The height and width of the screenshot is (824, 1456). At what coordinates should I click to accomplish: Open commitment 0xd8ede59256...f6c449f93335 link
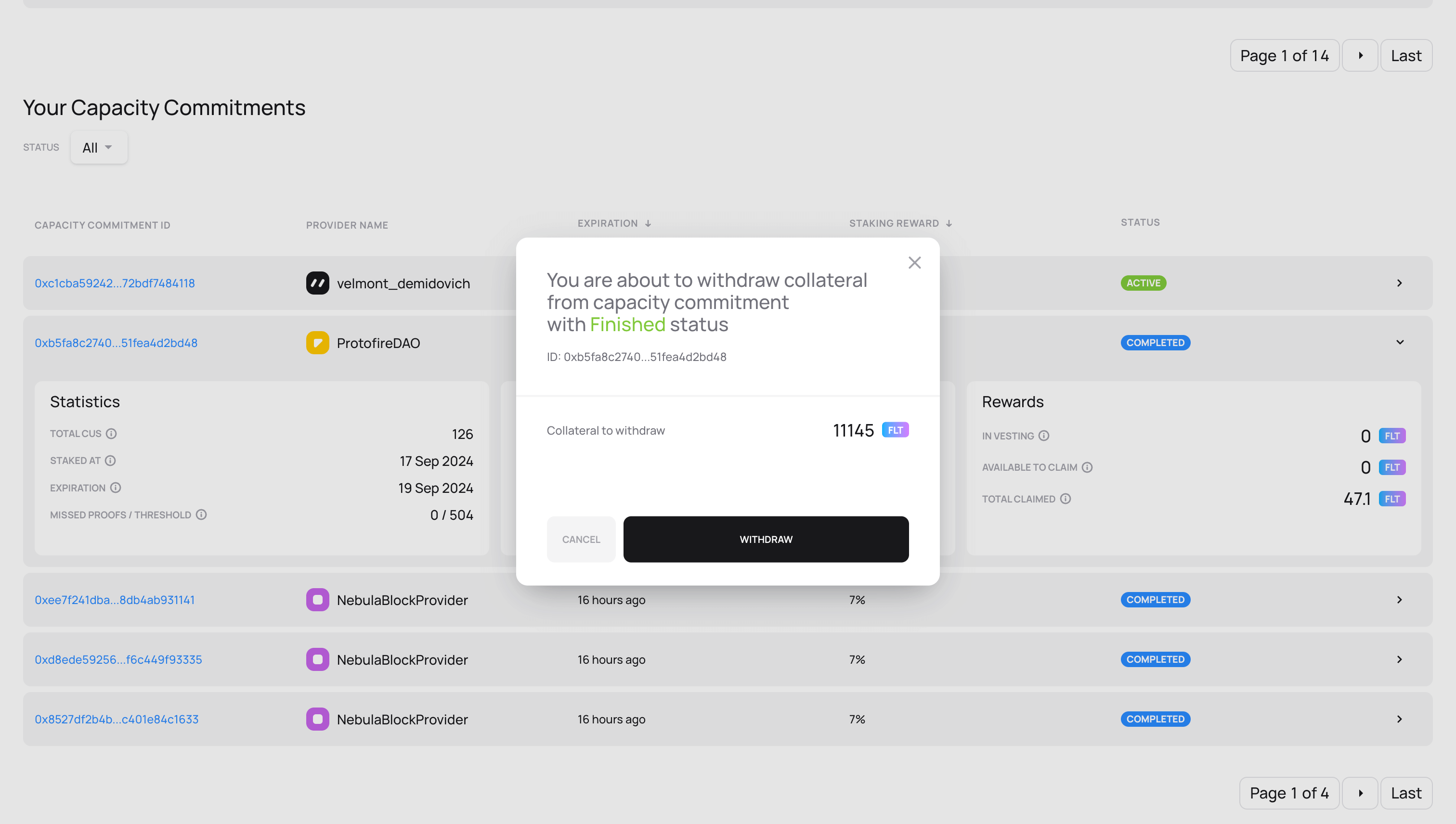[118, 659]
